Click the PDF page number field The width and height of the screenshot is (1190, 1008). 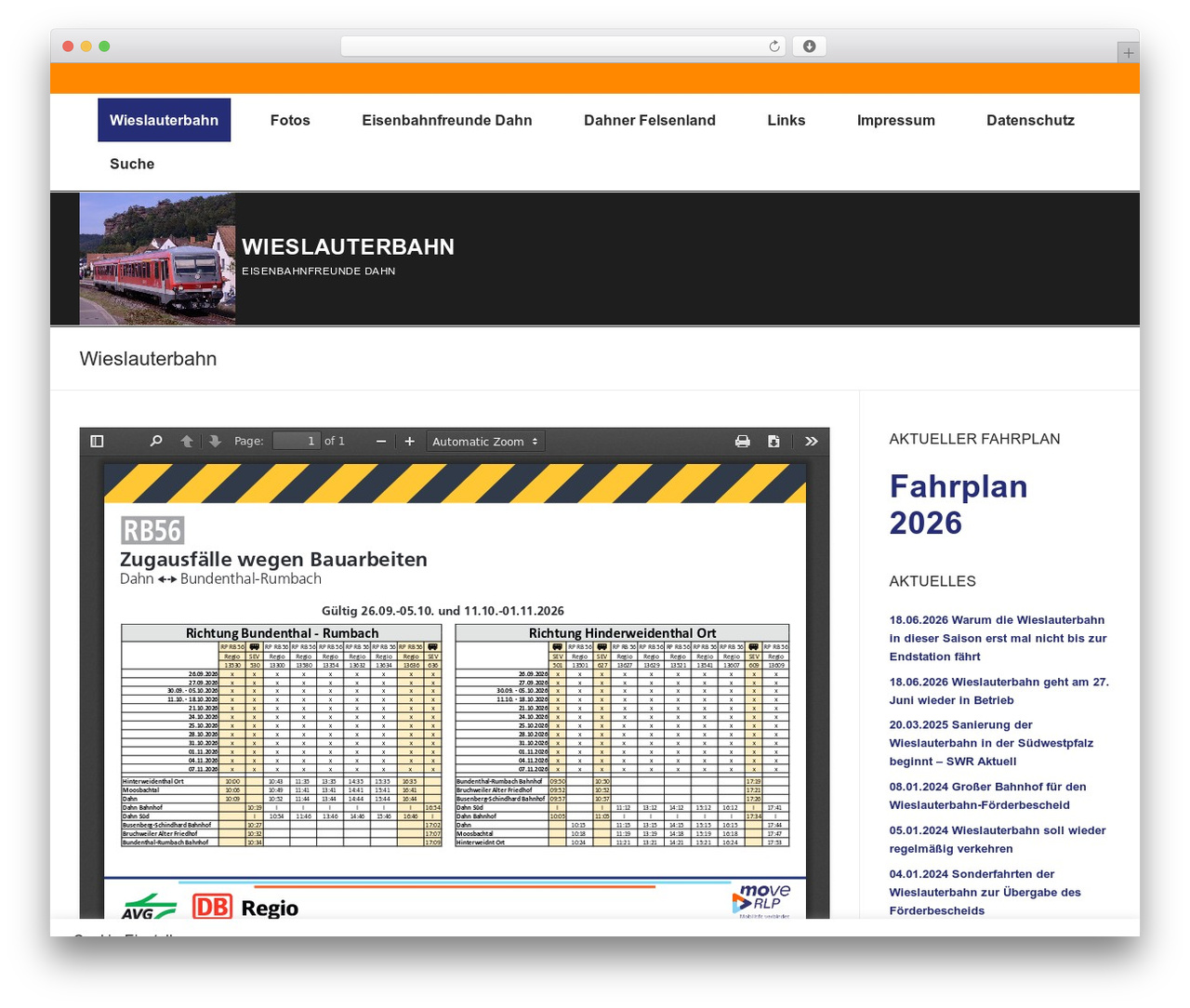297,441
